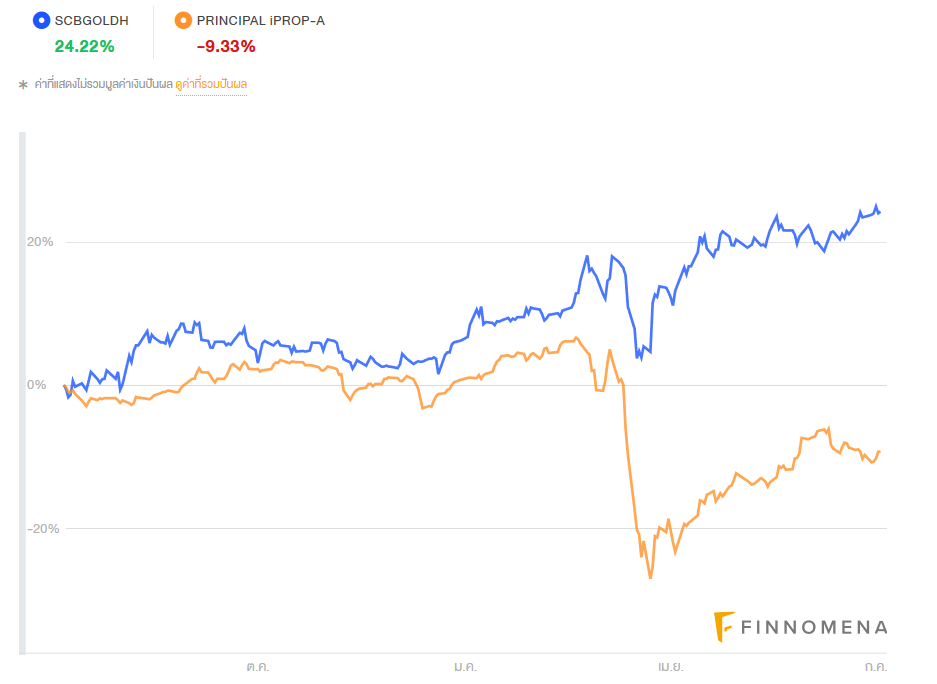Viewport: 937px width, 684px height.
Task: Click the -20% y-axis label
Action: coord(38,528)
